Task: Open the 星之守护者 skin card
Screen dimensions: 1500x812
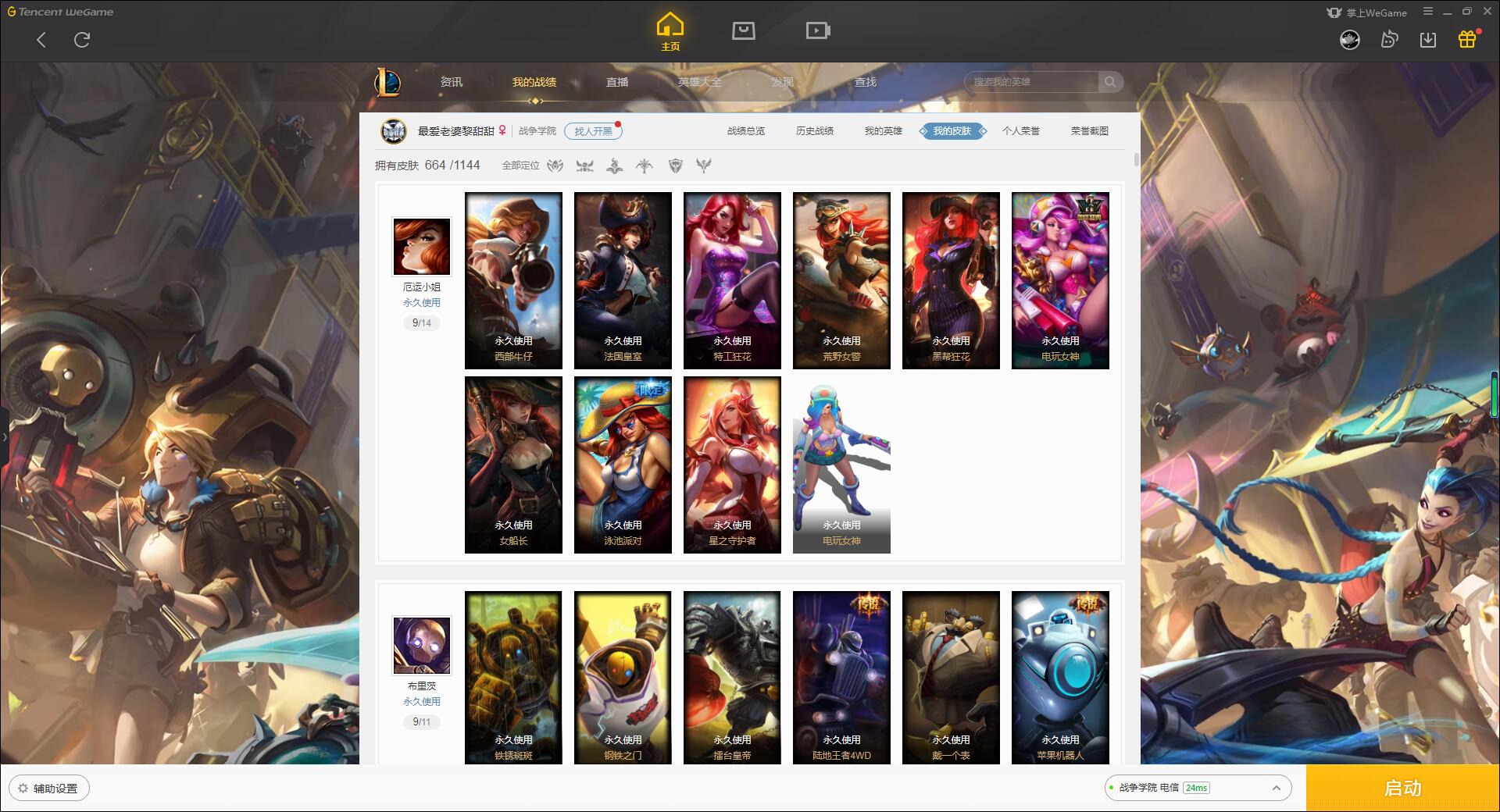Action: click(x=732, y=465)
